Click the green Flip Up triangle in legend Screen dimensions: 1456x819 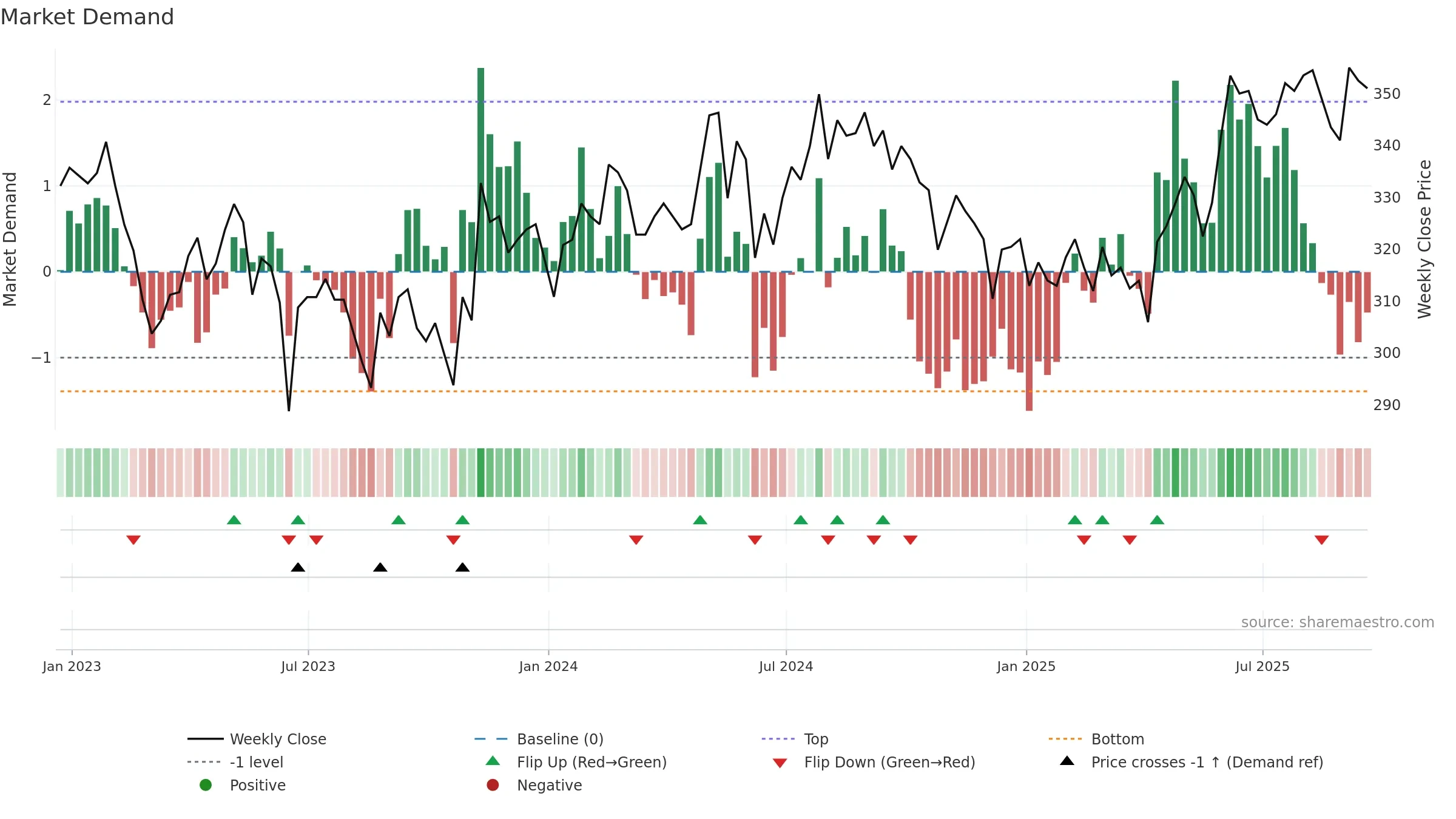click(x=493, y=761)
